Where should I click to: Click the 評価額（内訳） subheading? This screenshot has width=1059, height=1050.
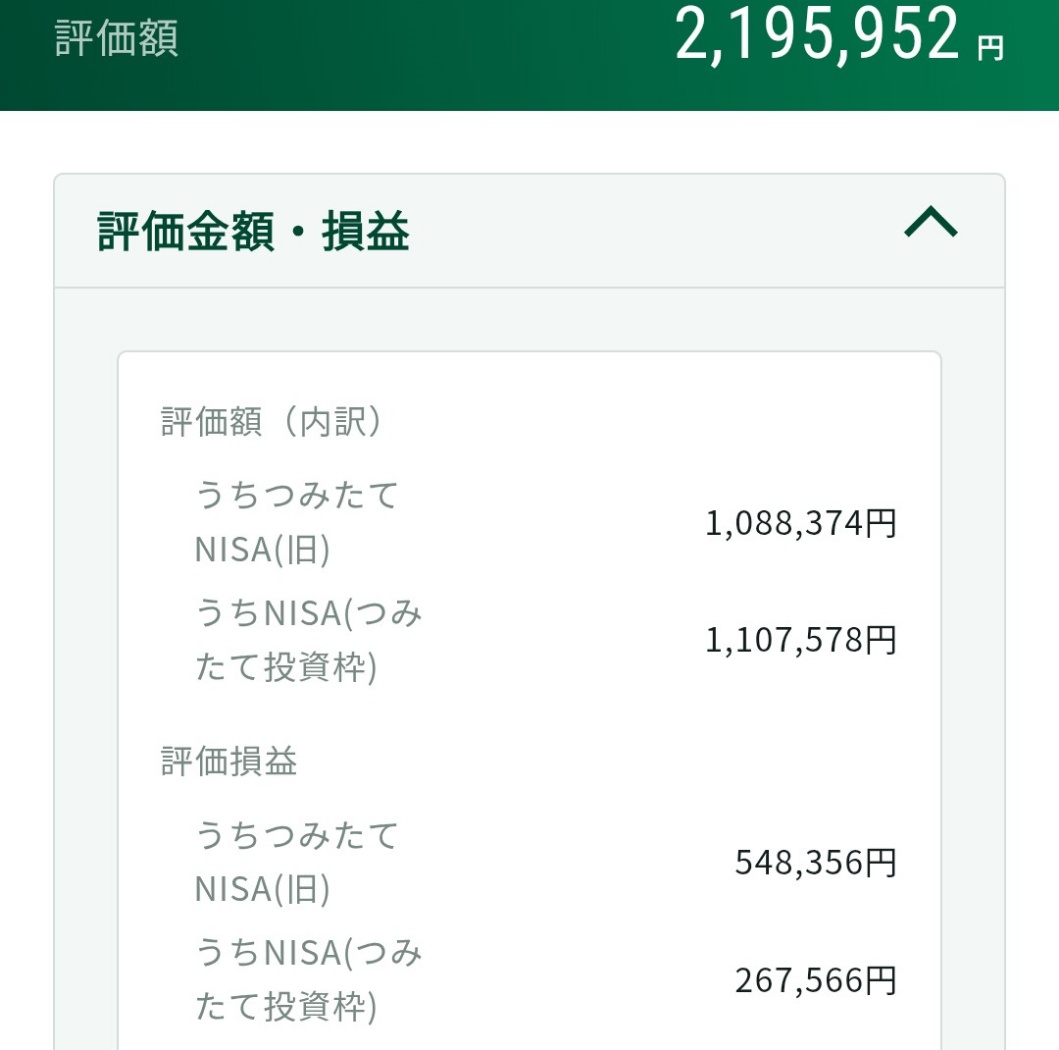coord(272,422)
